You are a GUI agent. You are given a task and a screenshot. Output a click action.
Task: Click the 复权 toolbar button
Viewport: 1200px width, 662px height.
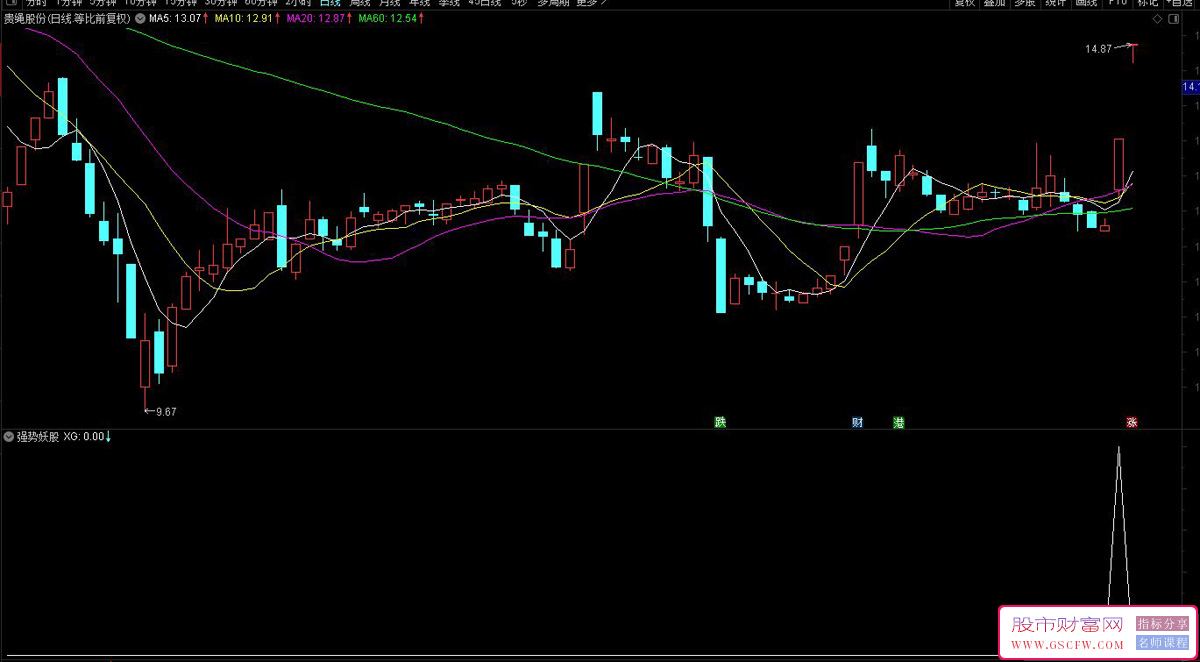coord(964,3)
